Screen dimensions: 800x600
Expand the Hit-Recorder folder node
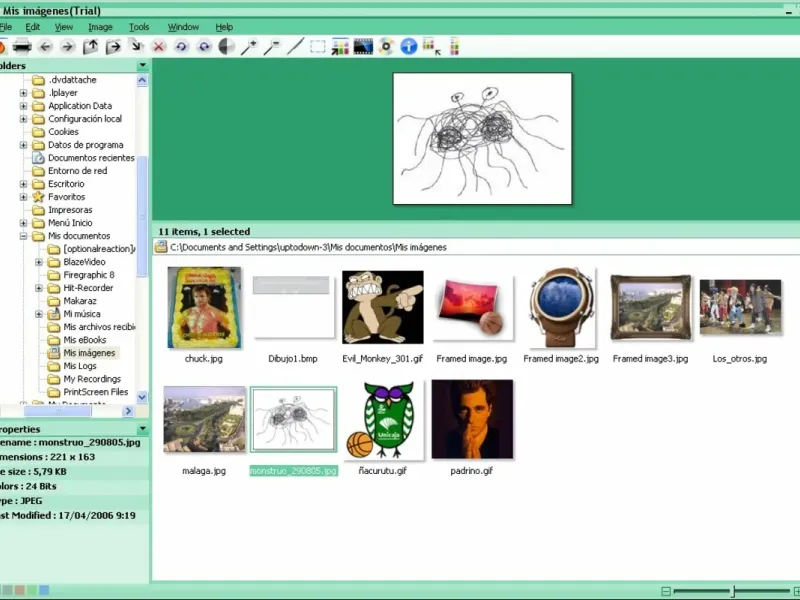pos(39,288)
